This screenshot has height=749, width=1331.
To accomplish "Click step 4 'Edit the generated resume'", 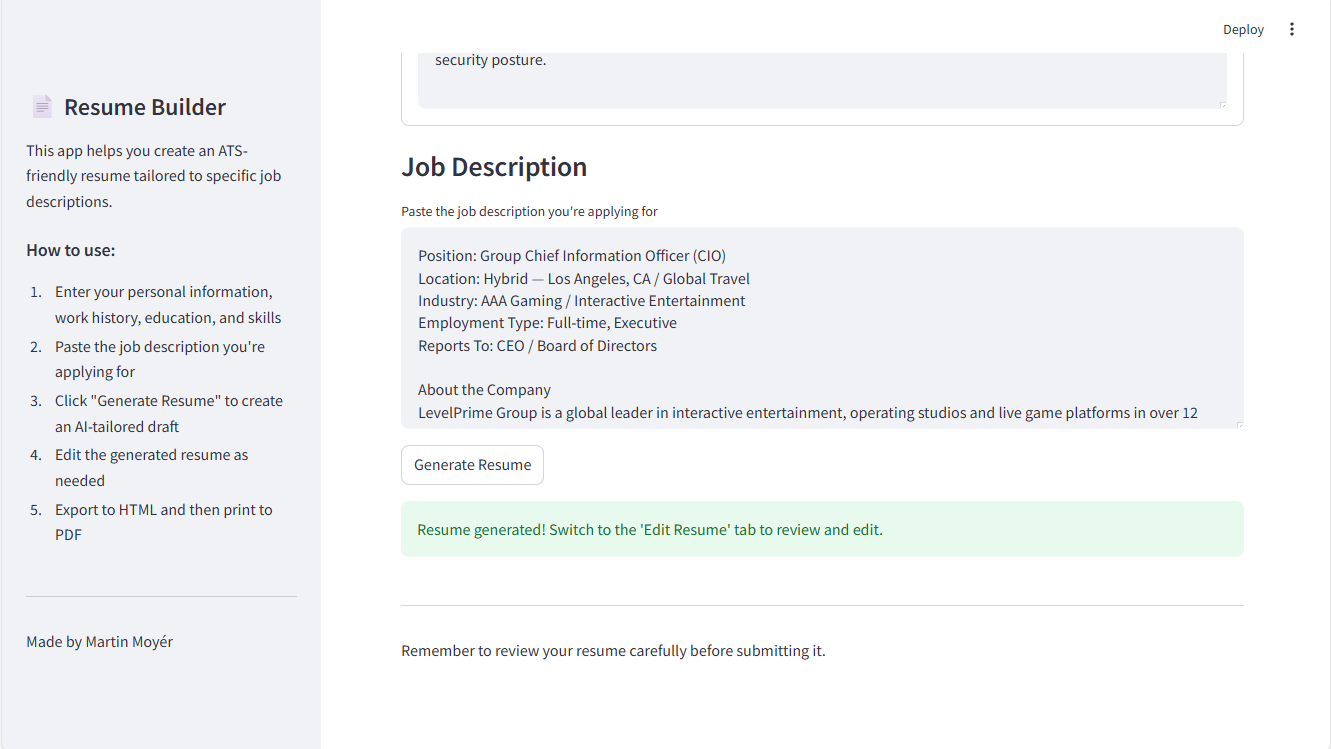I will pyautogui.click(x=151, y=468).
